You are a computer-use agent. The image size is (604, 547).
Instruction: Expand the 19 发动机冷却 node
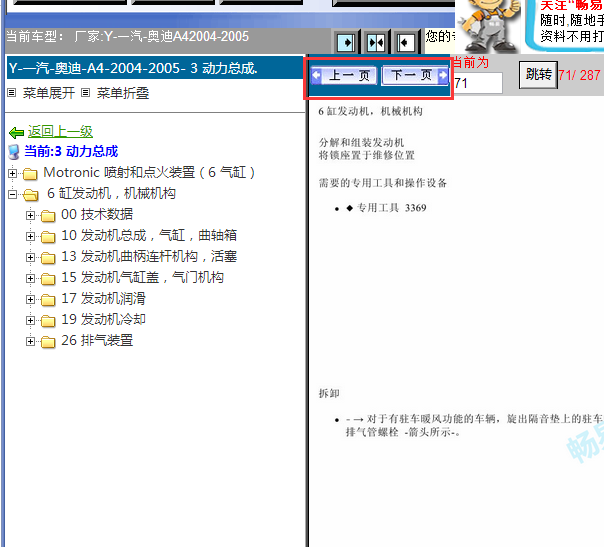(30, 320)
